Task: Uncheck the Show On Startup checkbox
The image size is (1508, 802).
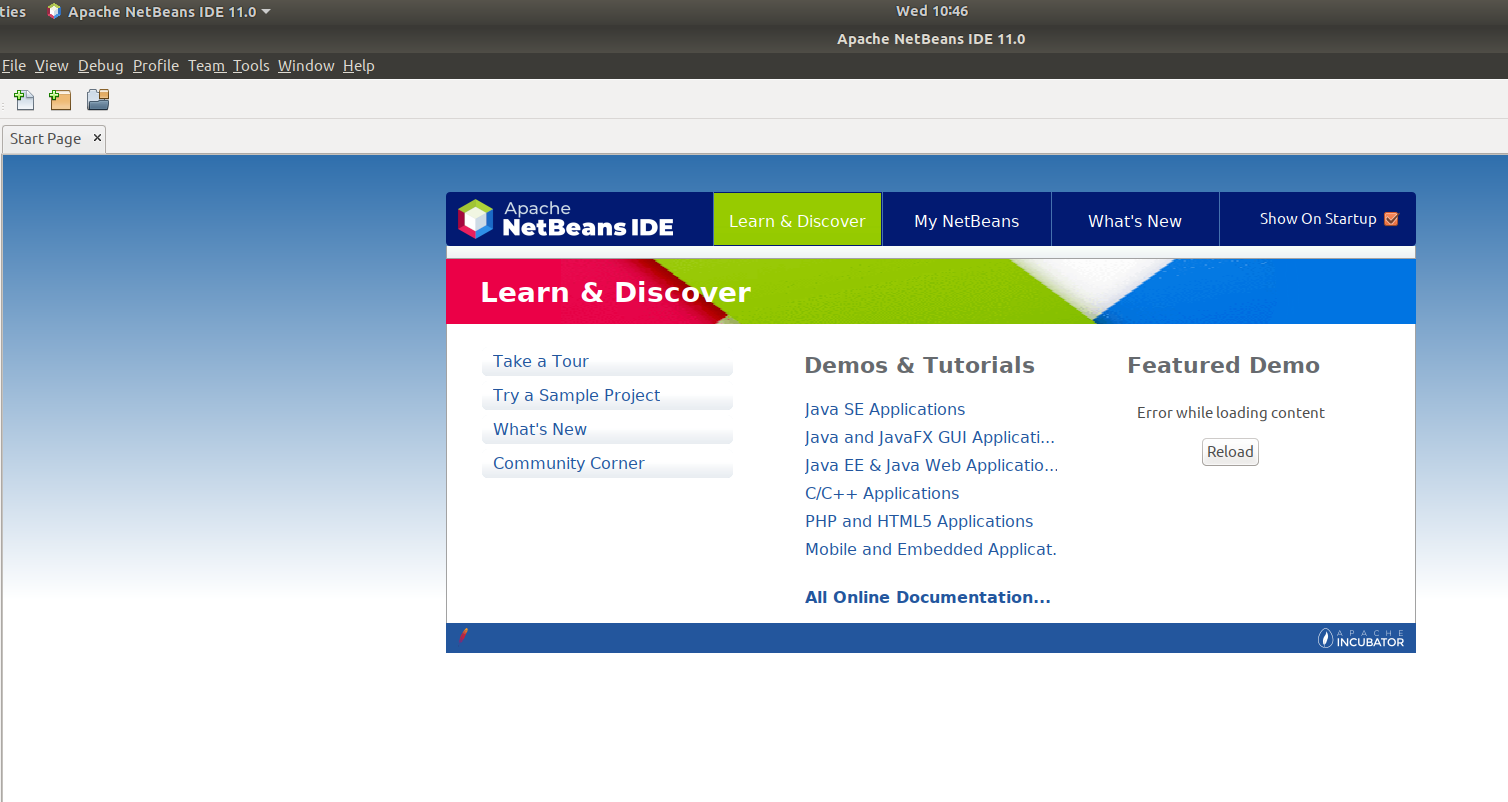Action: tap(1391, 219)
